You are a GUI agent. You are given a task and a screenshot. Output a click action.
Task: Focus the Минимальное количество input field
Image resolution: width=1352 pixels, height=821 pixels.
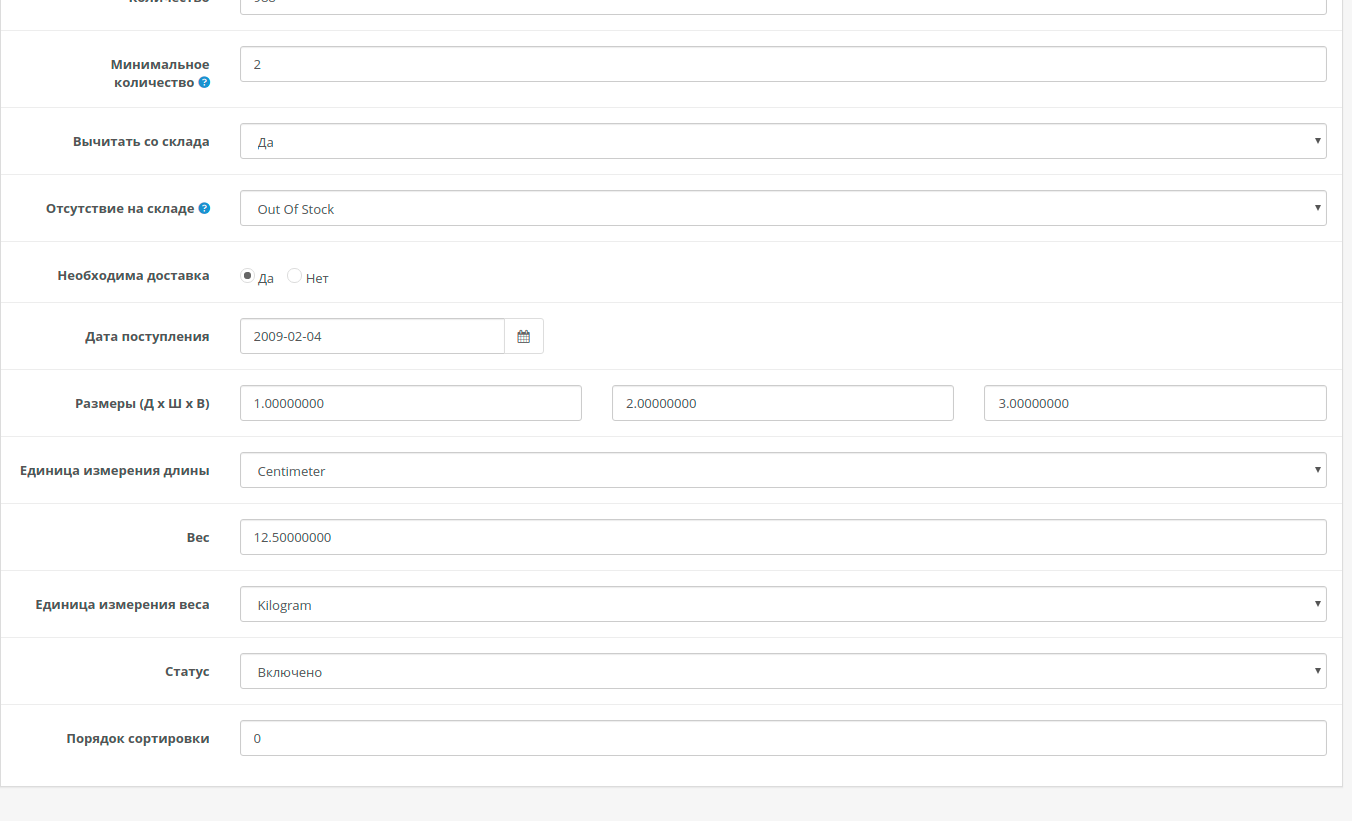click(x=782, y=64)
